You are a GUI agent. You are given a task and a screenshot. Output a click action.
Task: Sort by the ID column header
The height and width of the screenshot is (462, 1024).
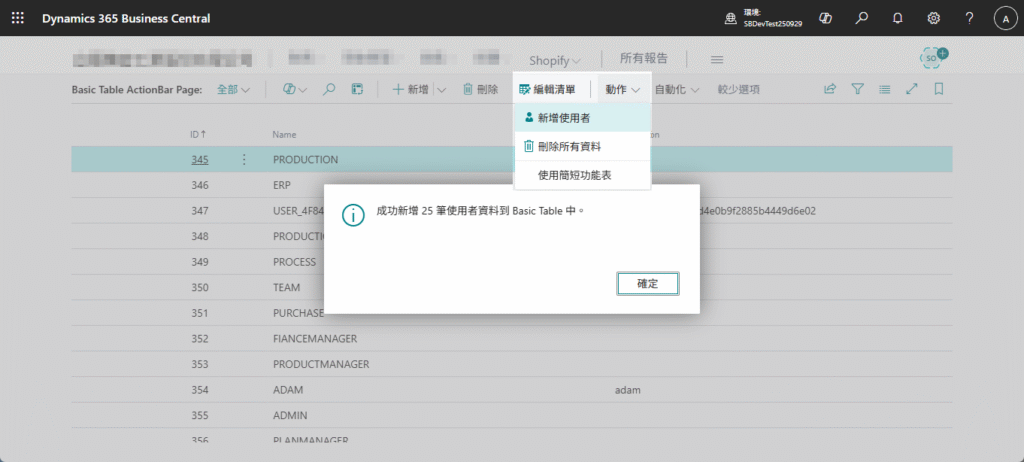pyautogui.click(x=198, y=134)
